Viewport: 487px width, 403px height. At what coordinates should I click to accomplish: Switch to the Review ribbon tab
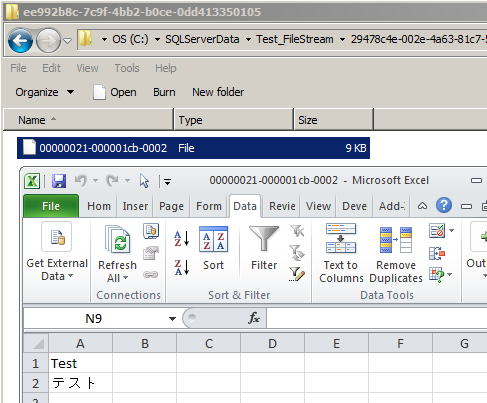point(282,206)
